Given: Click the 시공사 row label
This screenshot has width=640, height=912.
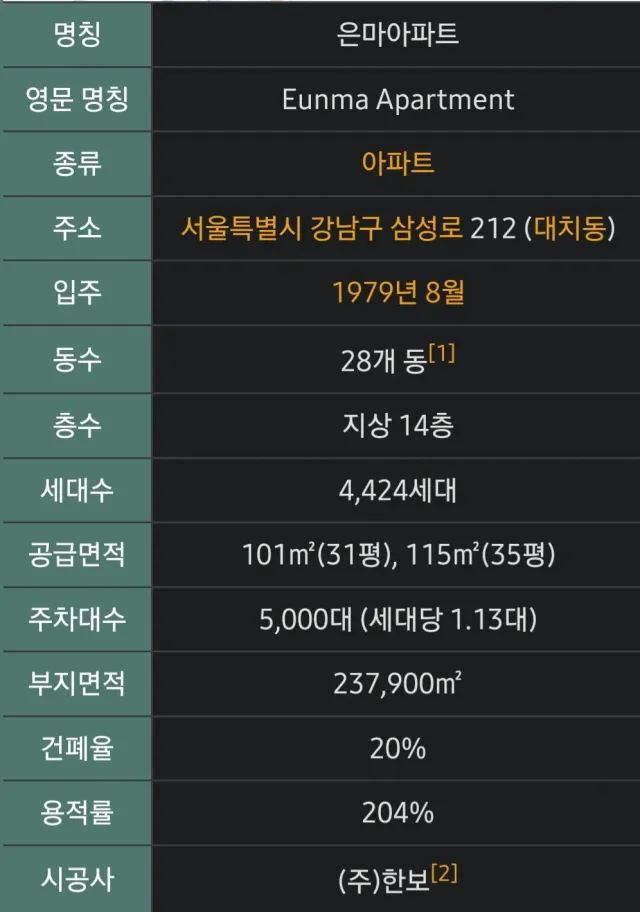Looking at the screenshot, I should [77, 878].
